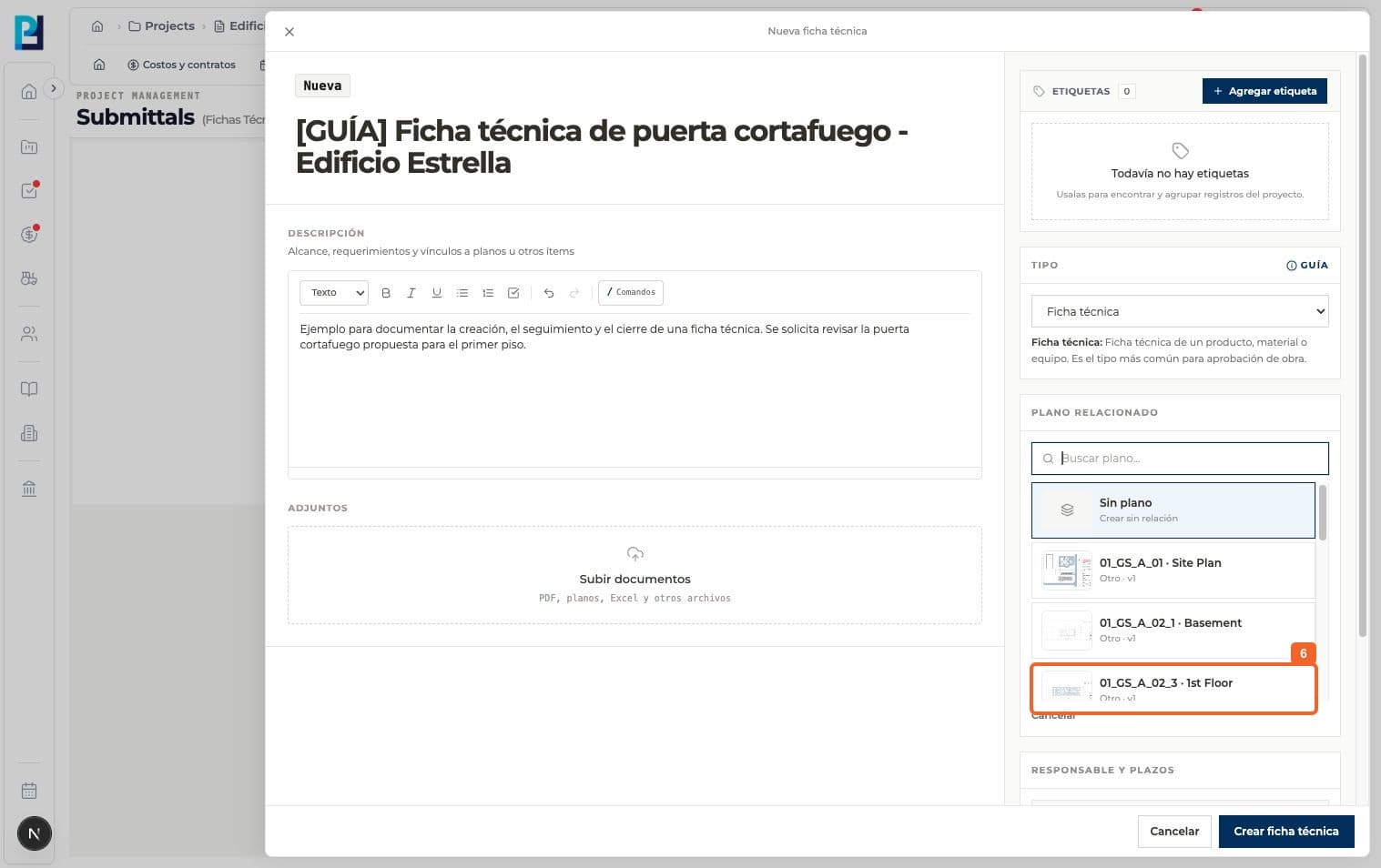
Task: Choose the 01_GS_A_02_3 1st Floor drawing
Action: click(x=1173, y=690)
